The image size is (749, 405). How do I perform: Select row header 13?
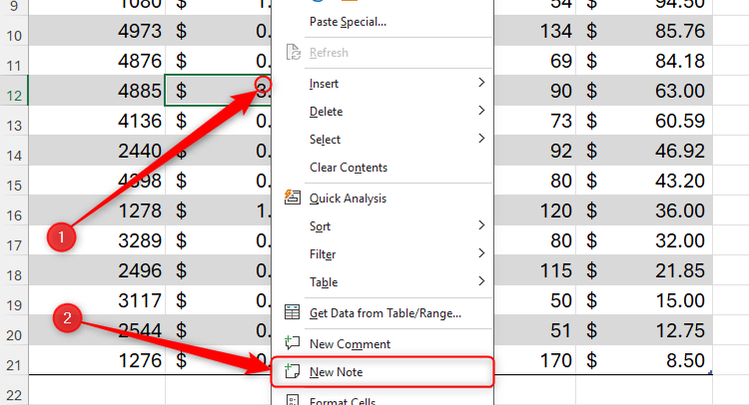pos(14,121)
